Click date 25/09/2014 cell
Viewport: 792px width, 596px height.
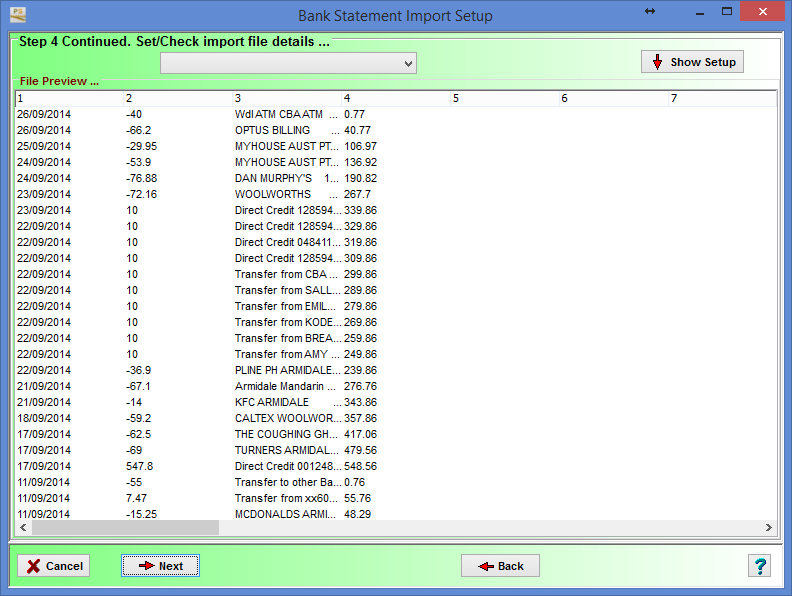(44, 146)
